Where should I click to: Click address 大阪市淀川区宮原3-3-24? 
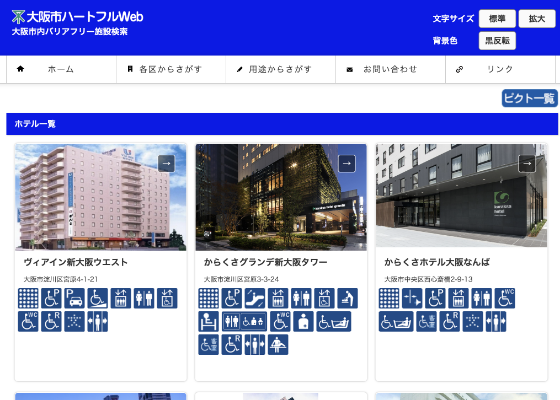click(x=241, y=279)
